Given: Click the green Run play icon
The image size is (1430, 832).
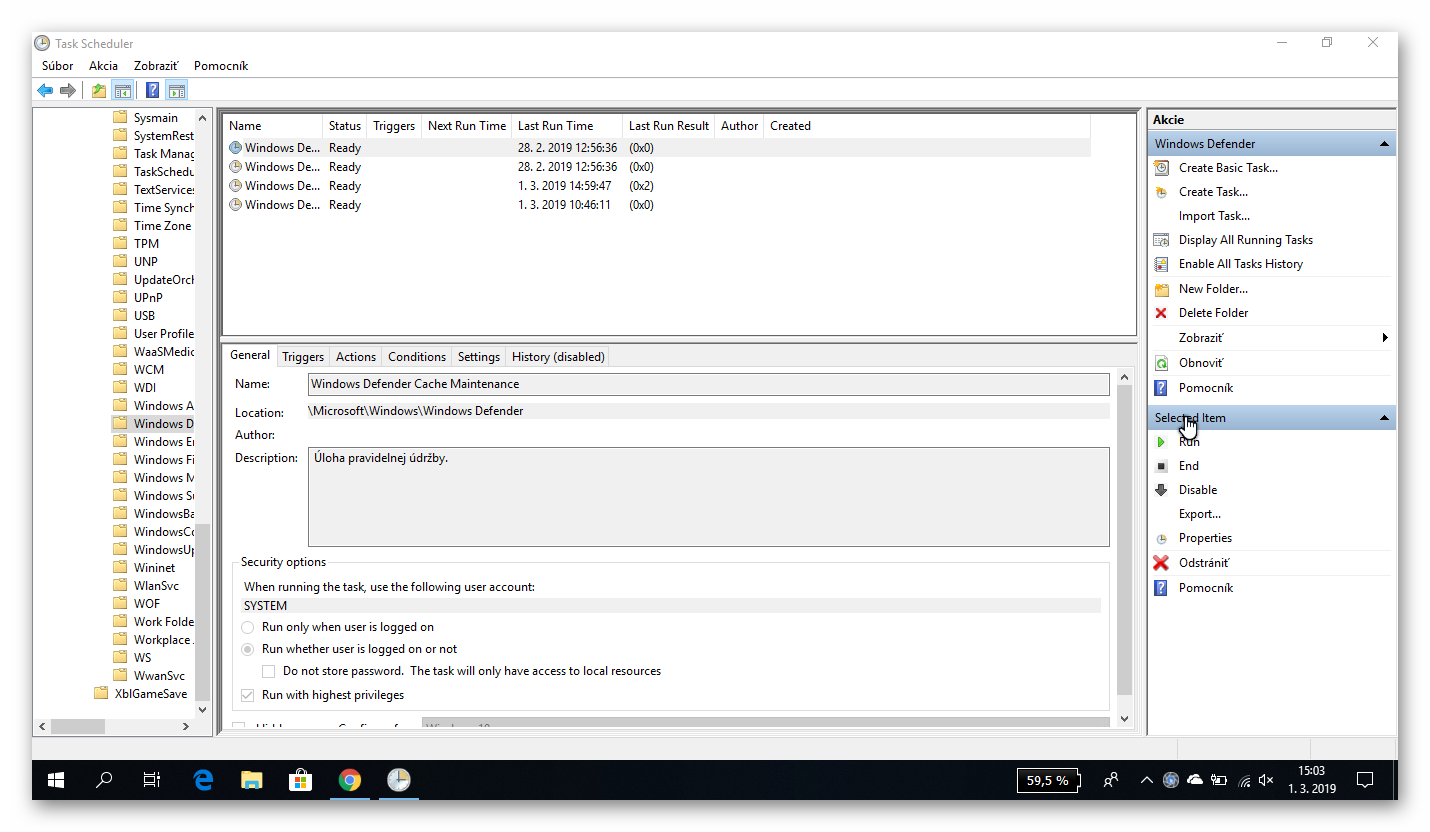Looking at the screenshot, I should [1161, 442].
